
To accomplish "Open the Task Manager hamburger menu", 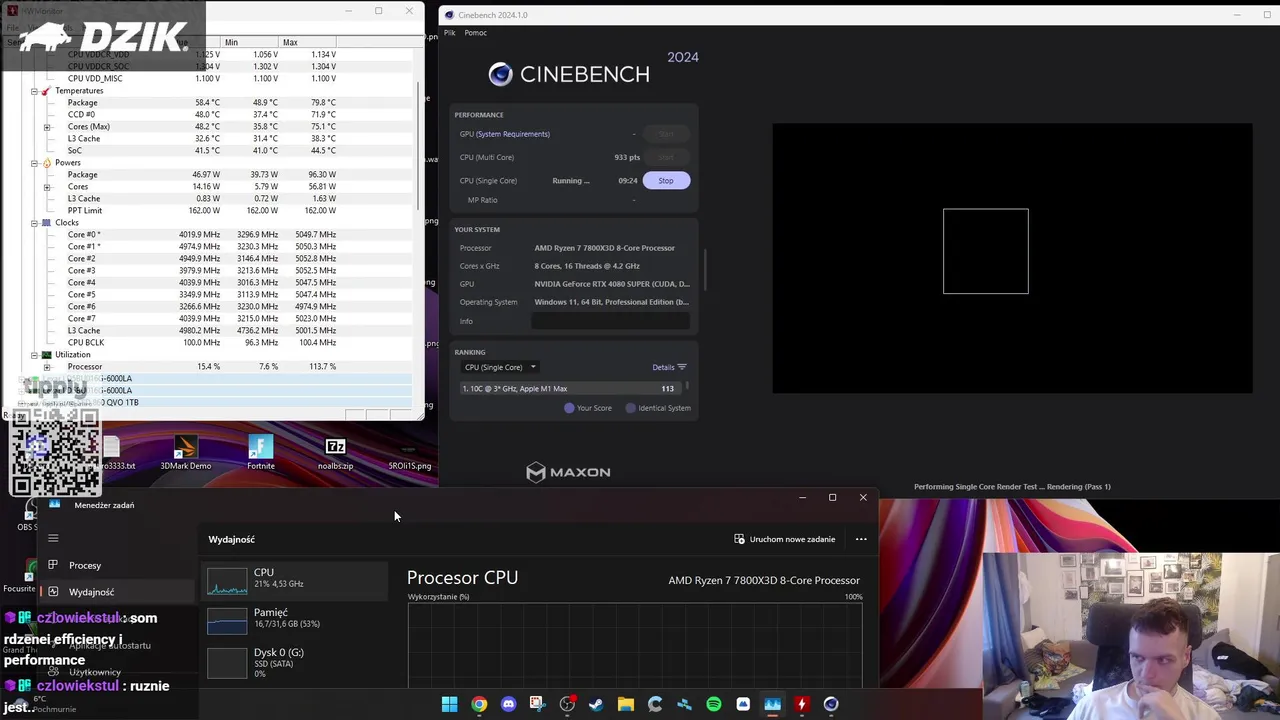I will click(53, 539).
